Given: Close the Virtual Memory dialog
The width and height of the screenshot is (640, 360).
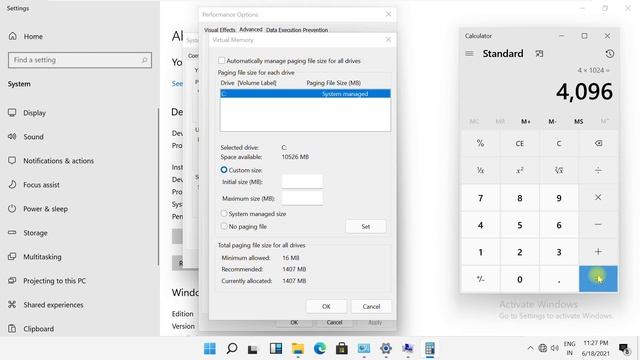Looking at the screenshot, I should pos(388,40).
